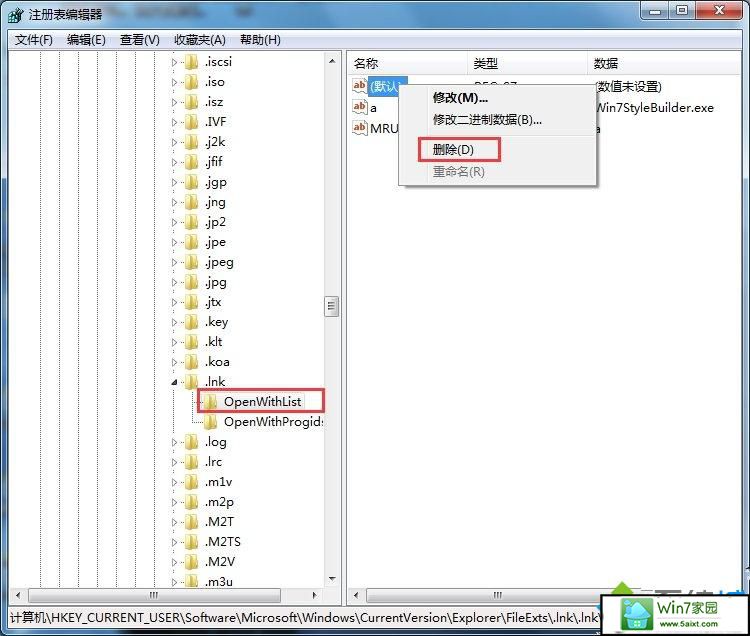Image resolution: width=750 pixels, height=636 pixels.
Task: Choose 修改(M)... in context menu
Action: (460, 98)
